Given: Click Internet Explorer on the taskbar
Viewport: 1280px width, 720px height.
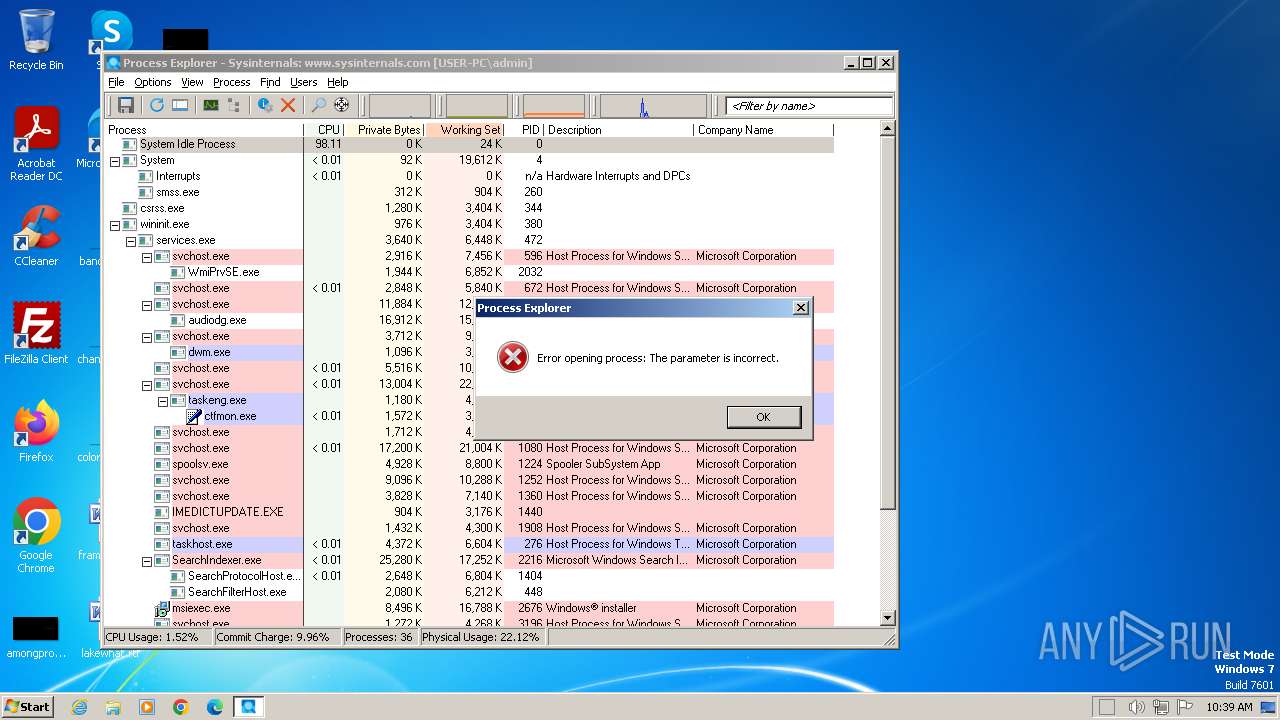Looking at the screenshot, I should (x=79, y=707).
